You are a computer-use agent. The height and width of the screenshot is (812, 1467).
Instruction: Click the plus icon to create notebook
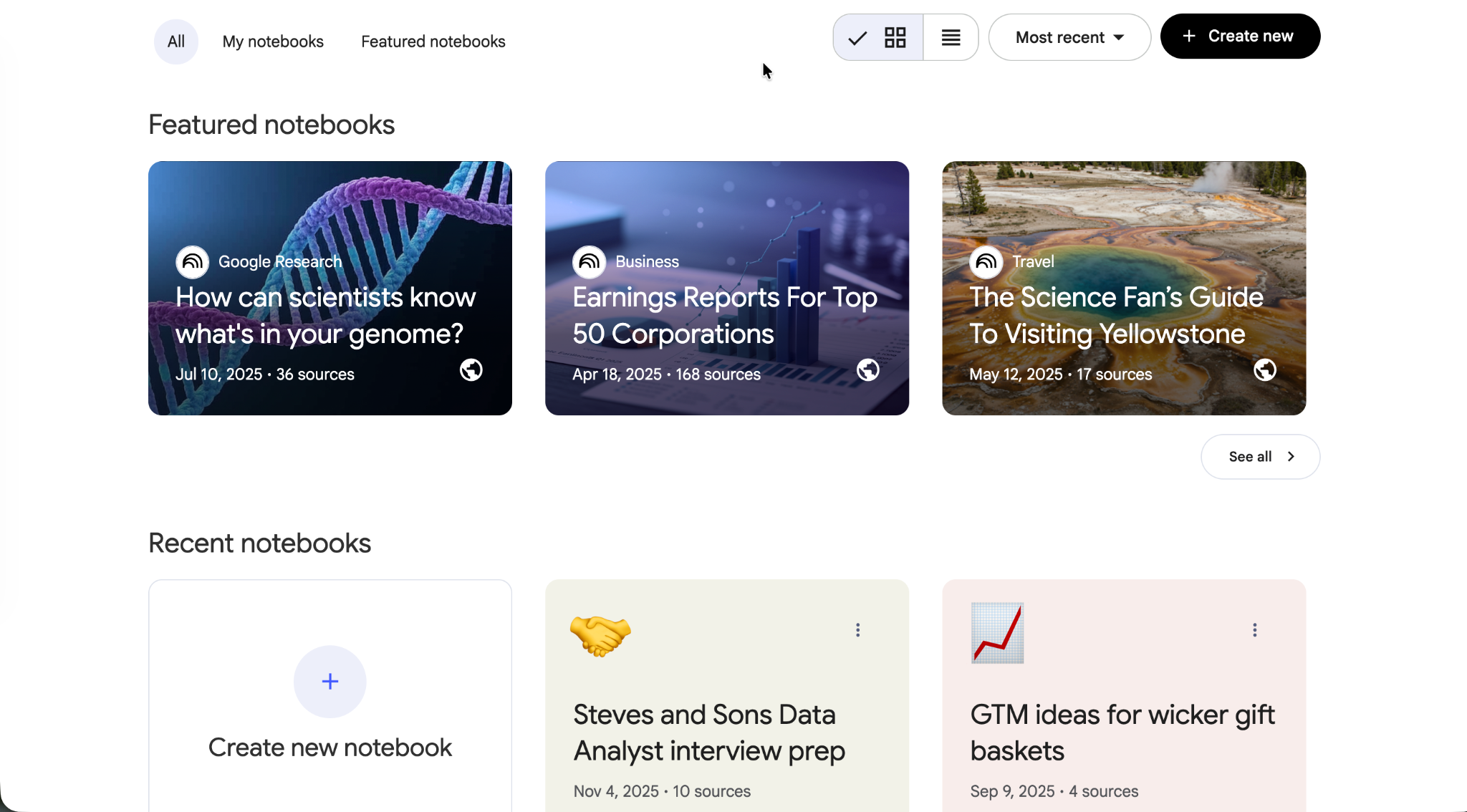[x=330, y=682]
